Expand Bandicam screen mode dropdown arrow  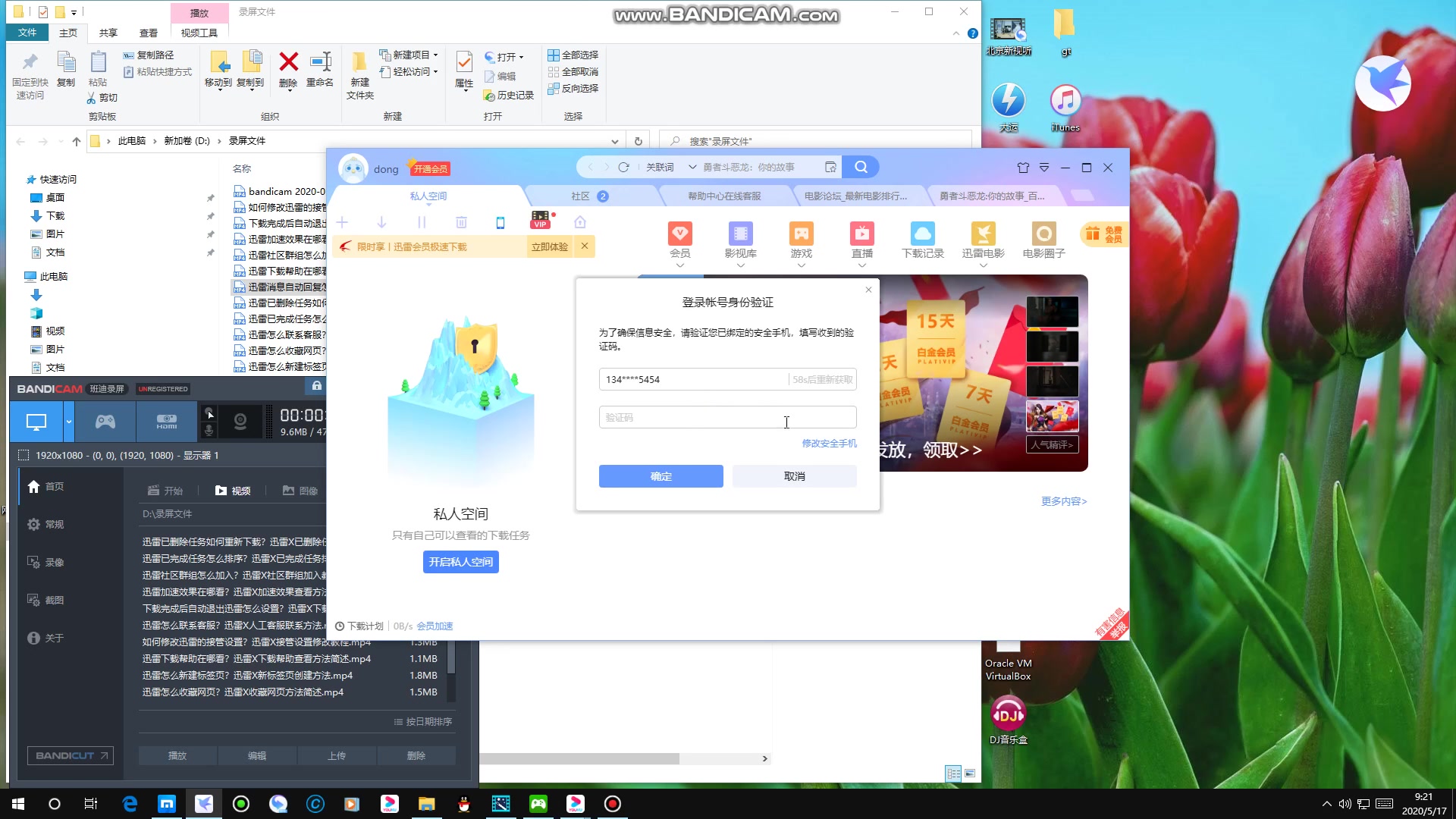point(69,422)
